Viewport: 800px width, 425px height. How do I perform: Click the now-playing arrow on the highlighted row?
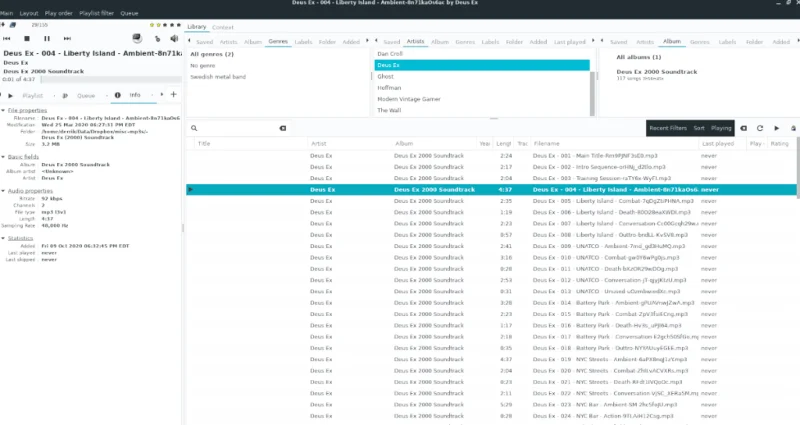click(x=191, y=189)
